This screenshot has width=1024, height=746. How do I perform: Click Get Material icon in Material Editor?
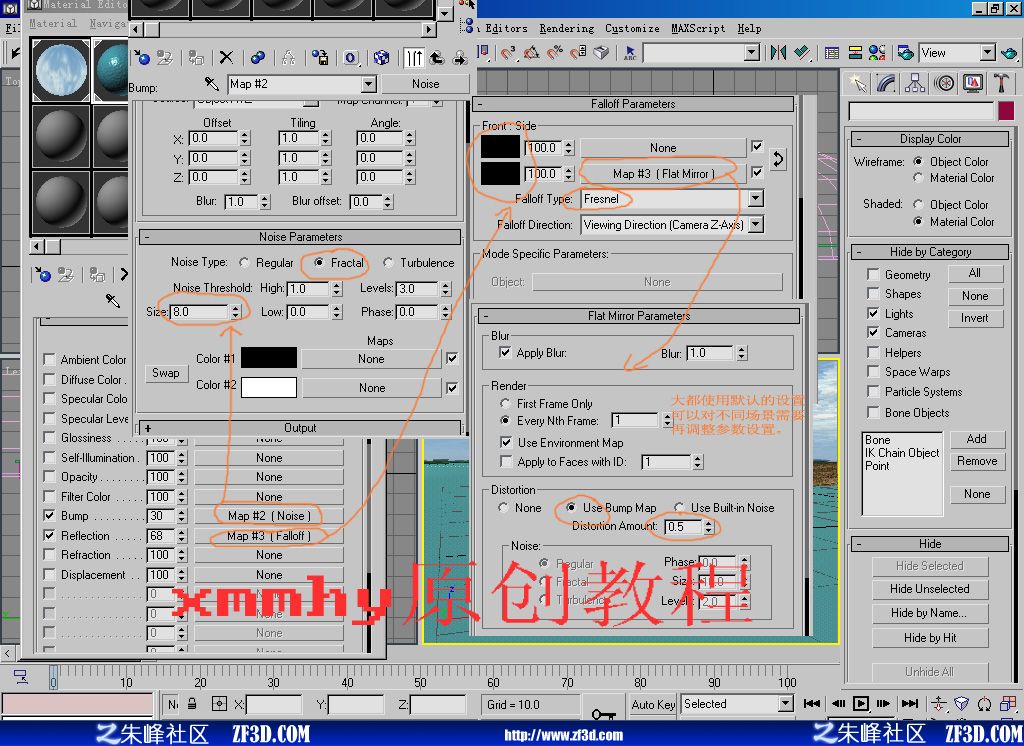point(142,57)
